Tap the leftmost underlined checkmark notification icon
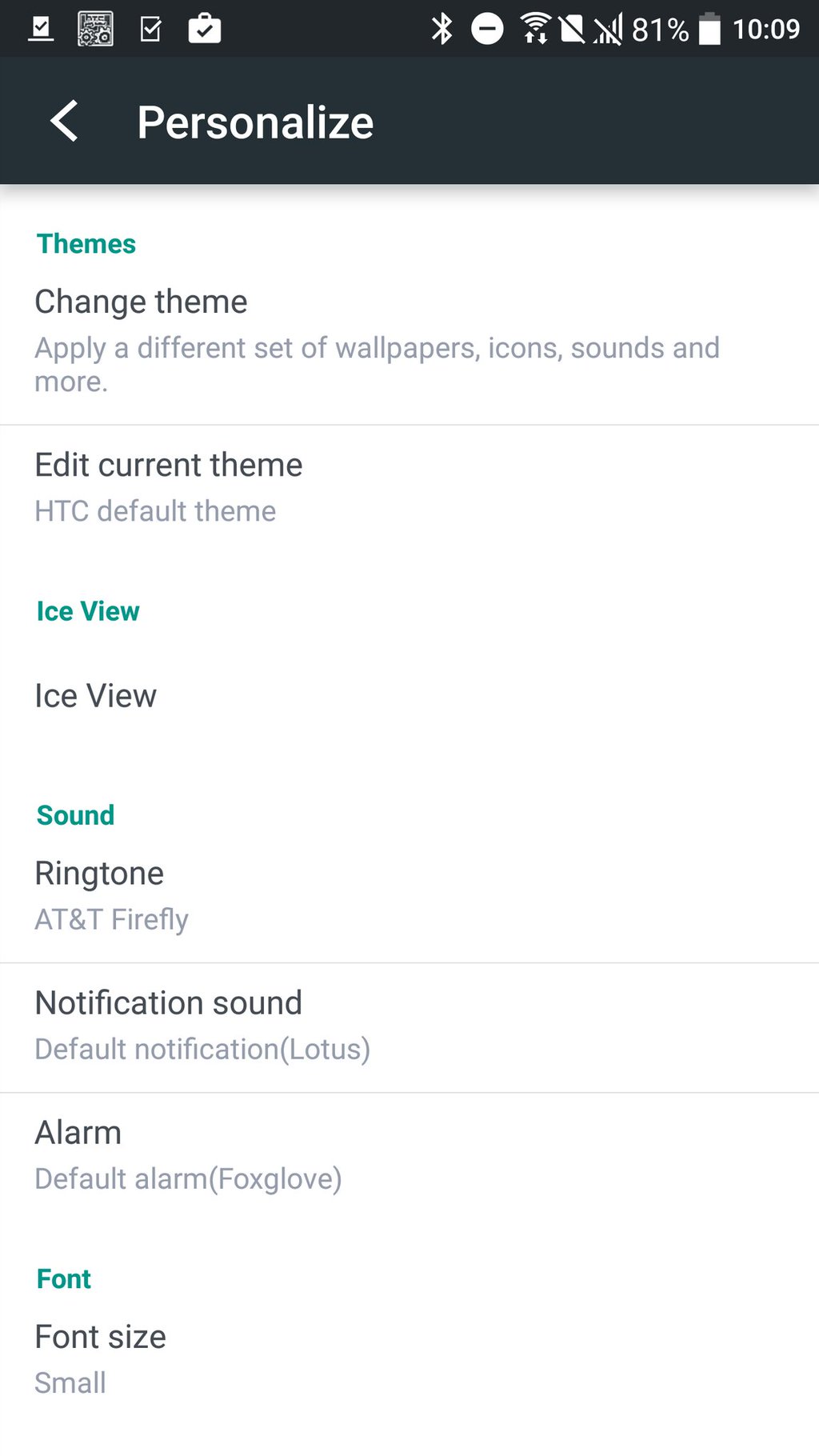 41,29
